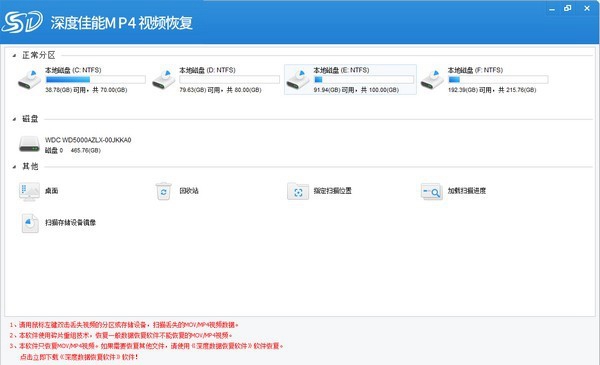
Task: Select the WDC WD5000AZLX hard disk icon
Action: tap(29, 144)
